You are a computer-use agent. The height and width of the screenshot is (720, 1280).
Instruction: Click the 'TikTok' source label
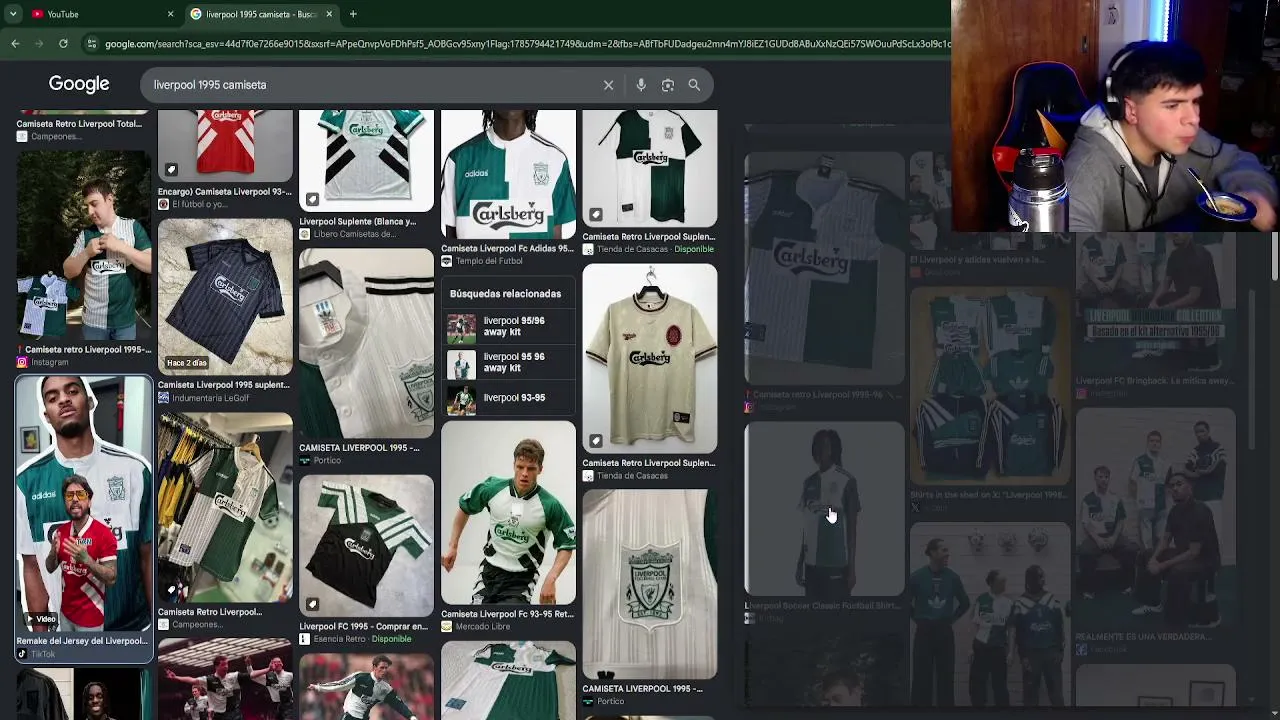(x=42, y=655)
